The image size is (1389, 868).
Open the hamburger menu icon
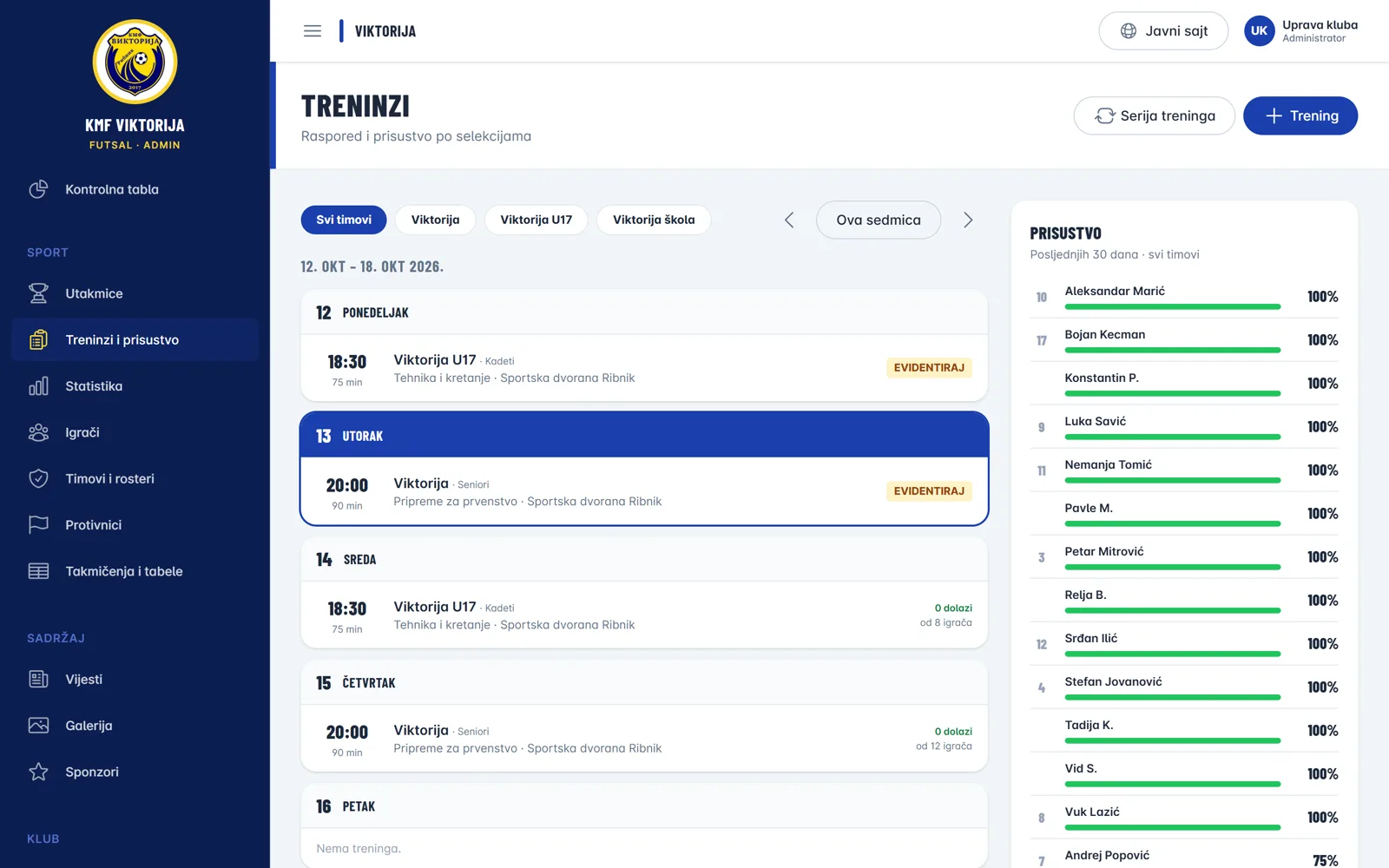313,31
